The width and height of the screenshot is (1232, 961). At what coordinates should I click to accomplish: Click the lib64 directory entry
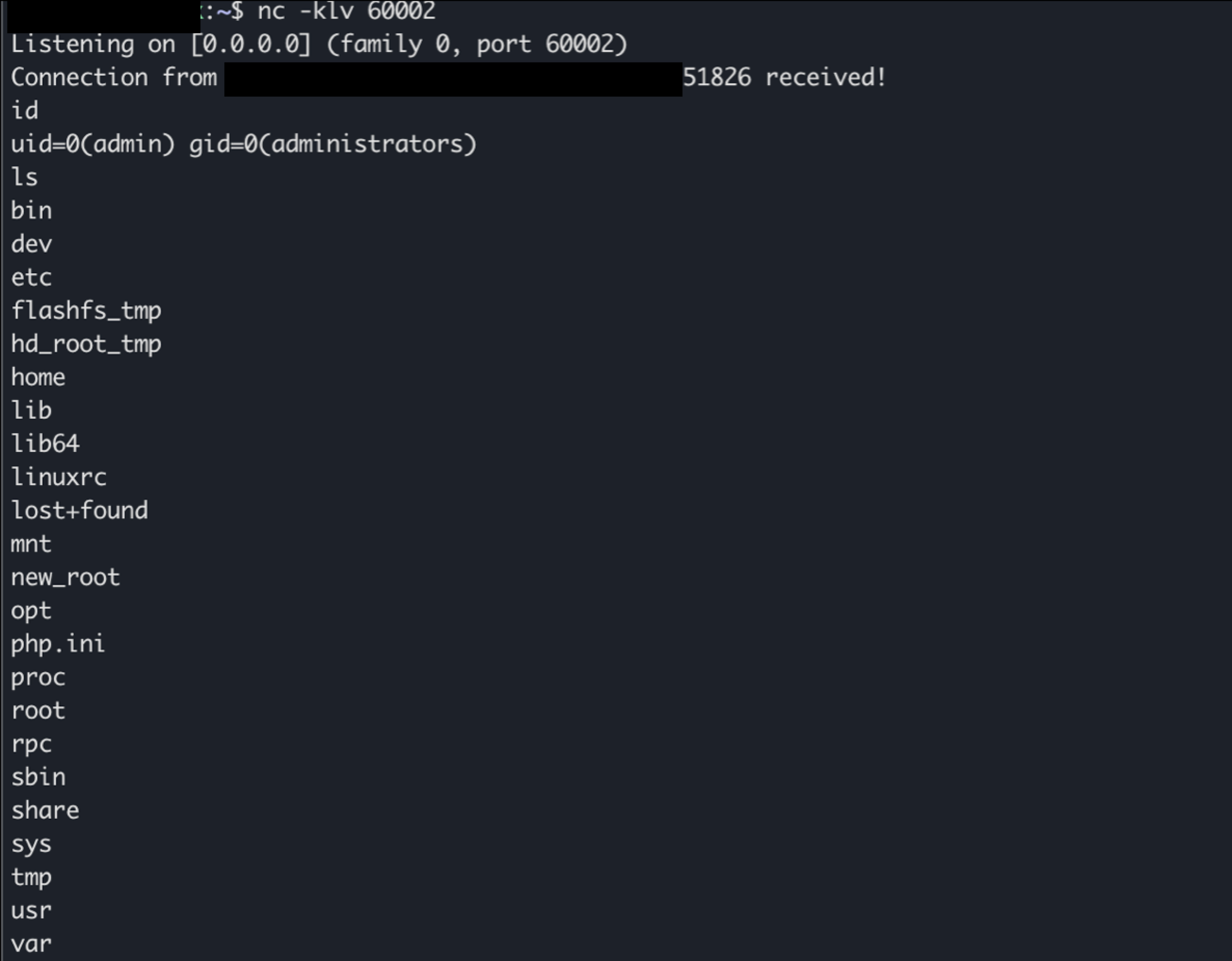(45, 444)
